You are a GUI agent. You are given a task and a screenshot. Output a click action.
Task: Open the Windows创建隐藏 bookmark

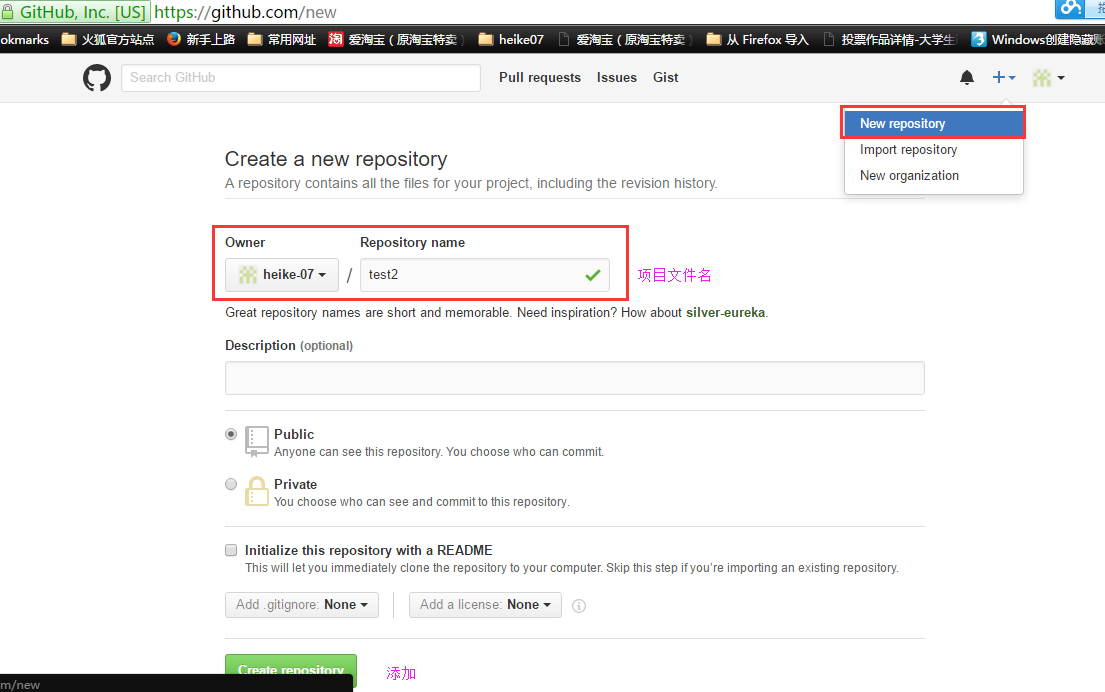(1037, 39)
